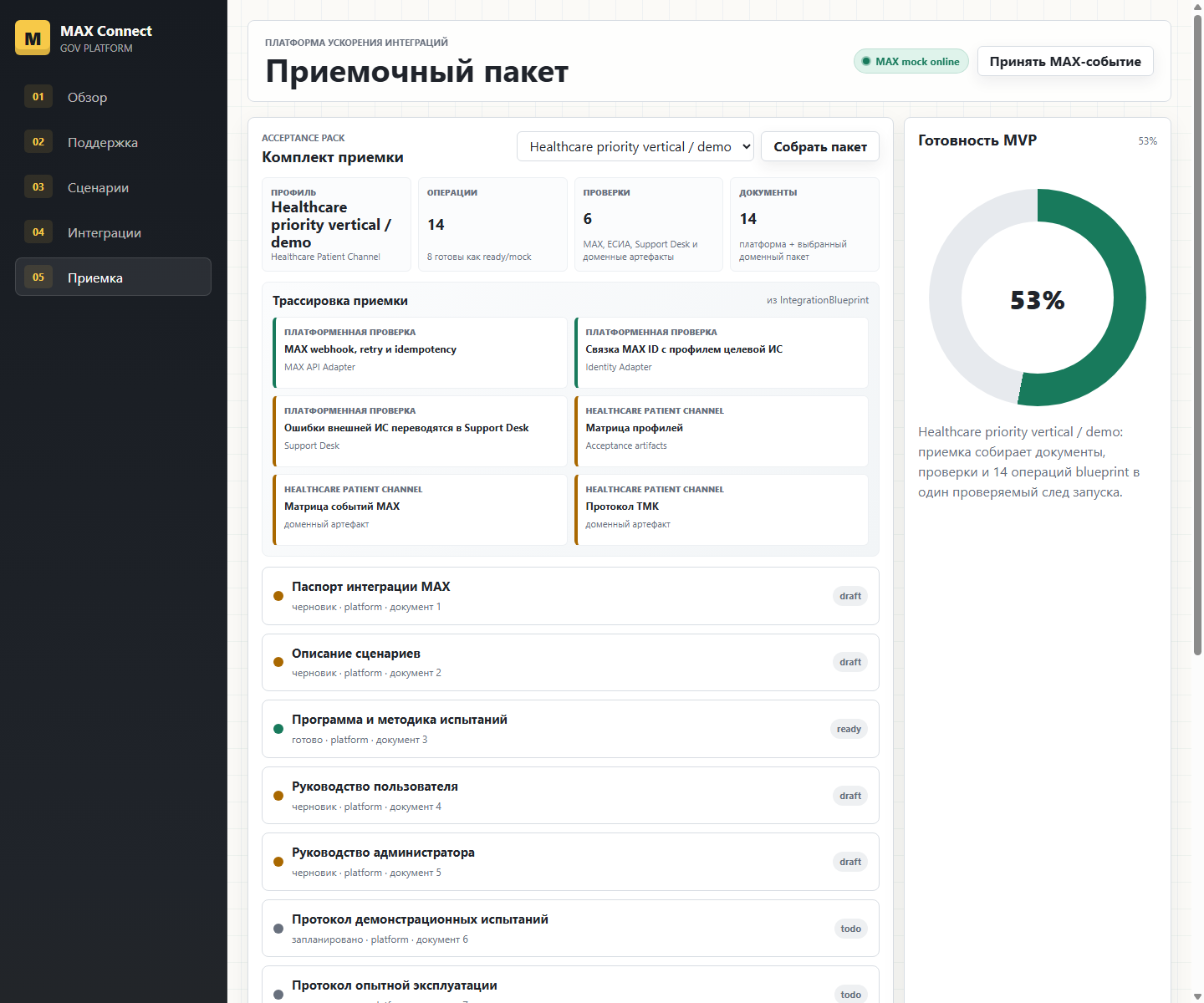Click the orange dot of Руководство пользователя

pos(278,796)
